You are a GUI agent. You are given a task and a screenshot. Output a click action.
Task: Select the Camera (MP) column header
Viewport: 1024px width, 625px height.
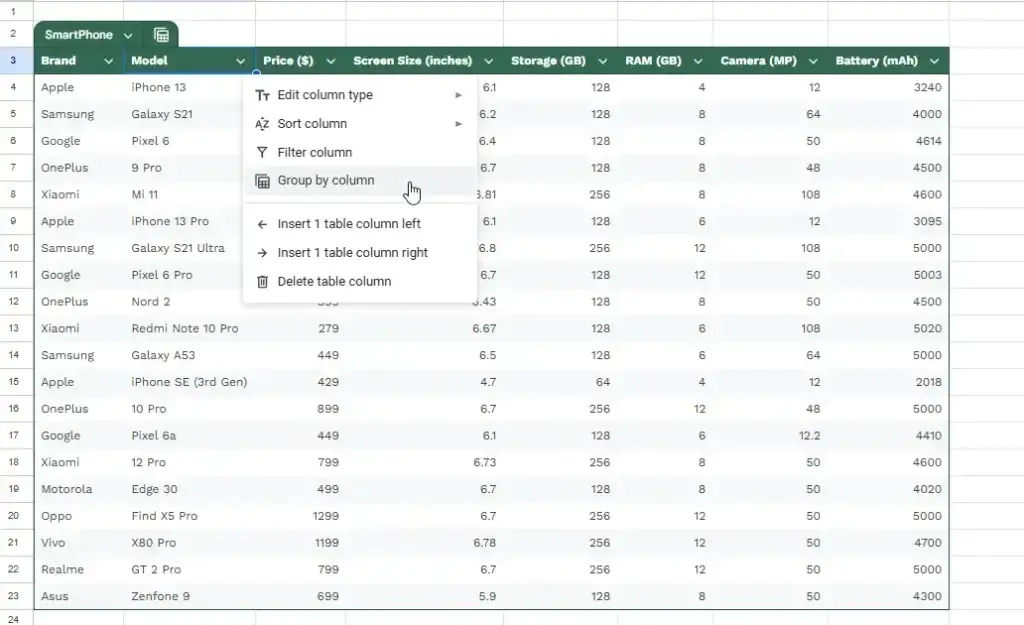(x=771, y=61)
